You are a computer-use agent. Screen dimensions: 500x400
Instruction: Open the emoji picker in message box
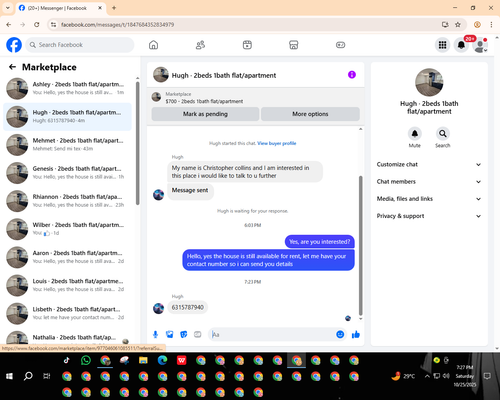pos(340,334)
